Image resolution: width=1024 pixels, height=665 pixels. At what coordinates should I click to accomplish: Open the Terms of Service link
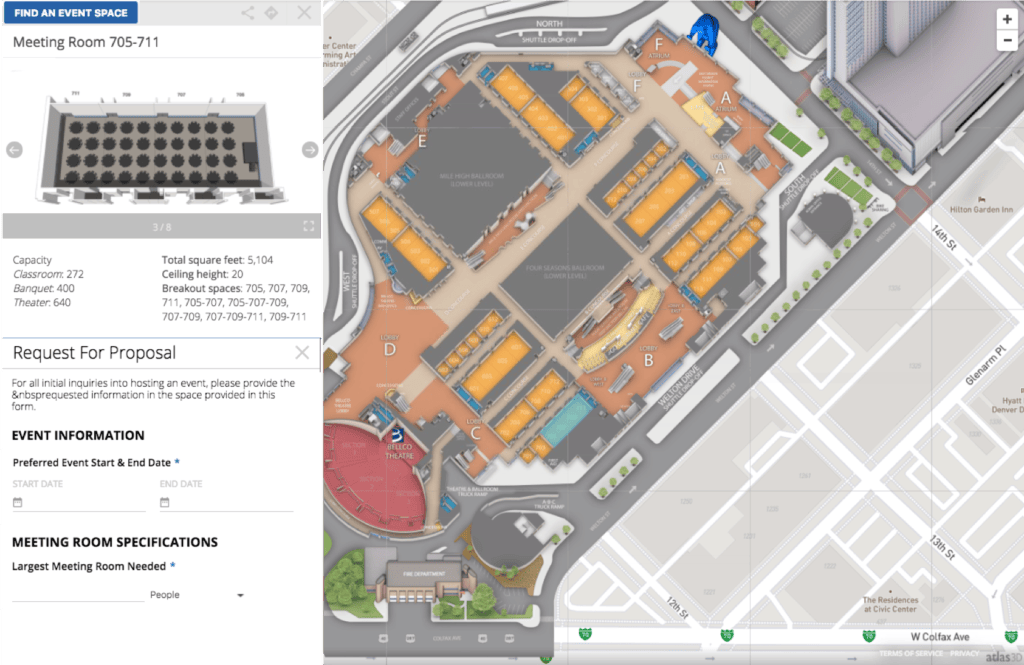point(911,654)
